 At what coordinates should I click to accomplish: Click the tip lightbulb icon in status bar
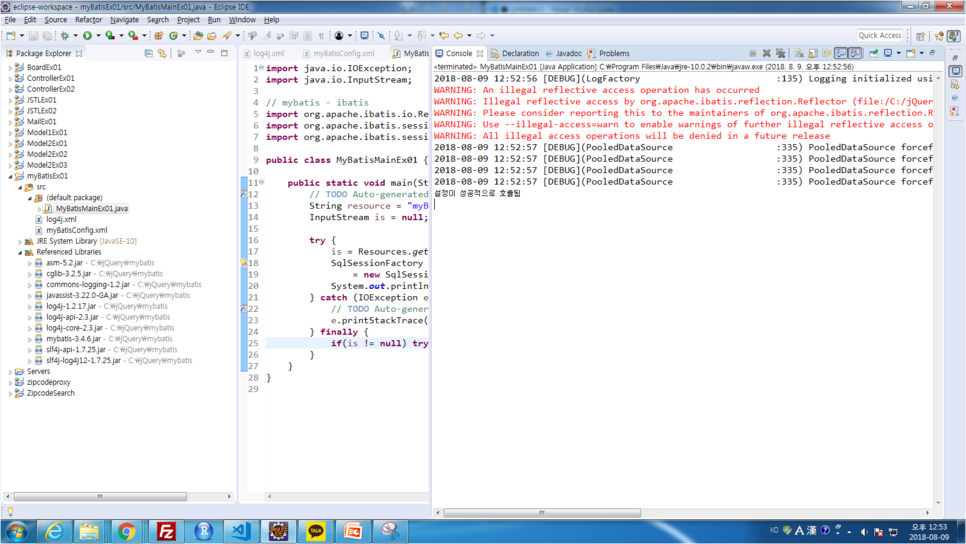tap(10, 511)
